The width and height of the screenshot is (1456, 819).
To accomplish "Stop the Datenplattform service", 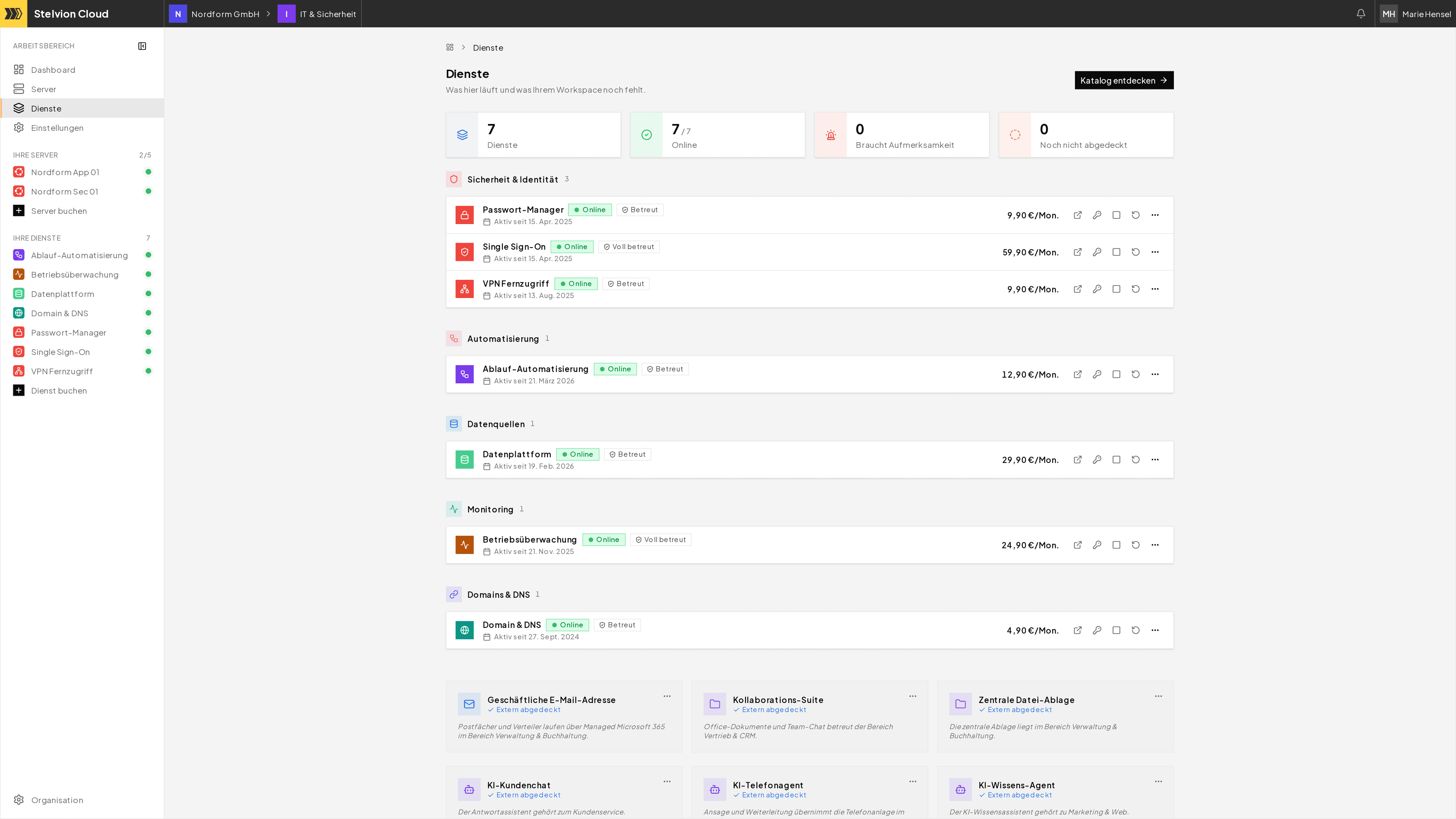I will (x=1116, y=460).
